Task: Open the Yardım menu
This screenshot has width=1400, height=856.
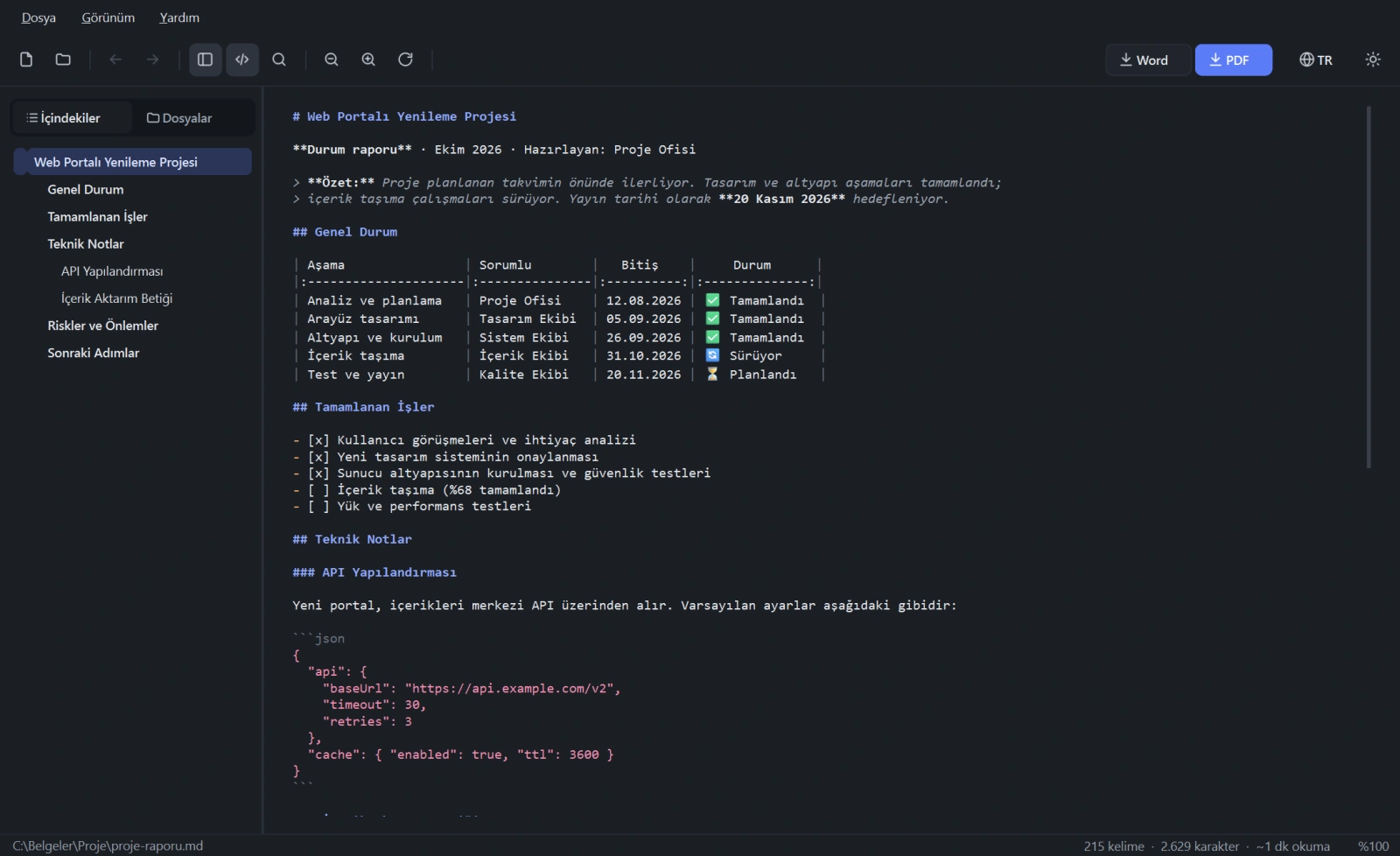Action: [179, 18]
